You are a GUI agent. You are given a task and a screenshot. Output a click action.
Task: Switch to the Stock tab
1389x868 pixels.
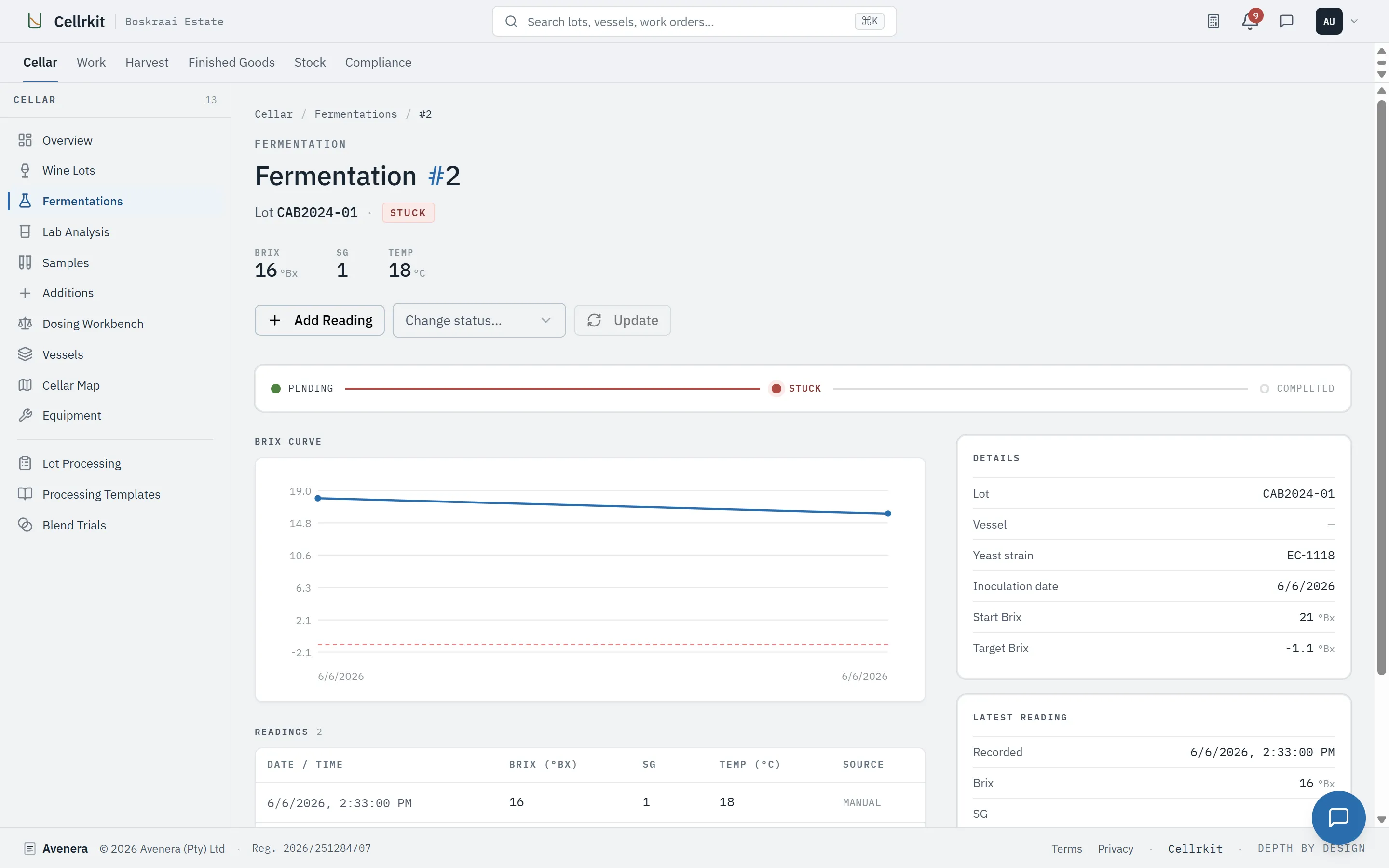coord(310,62)
